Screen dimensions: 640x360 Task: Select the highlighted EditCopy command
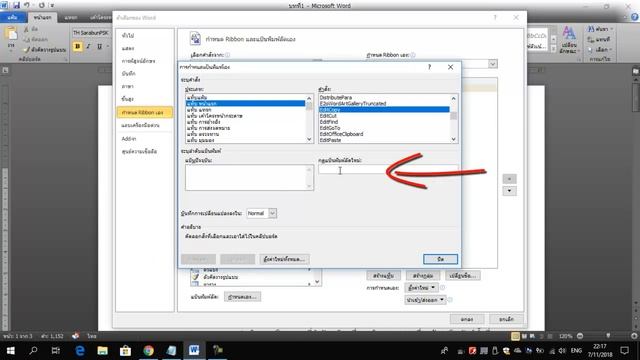point(384,110)
